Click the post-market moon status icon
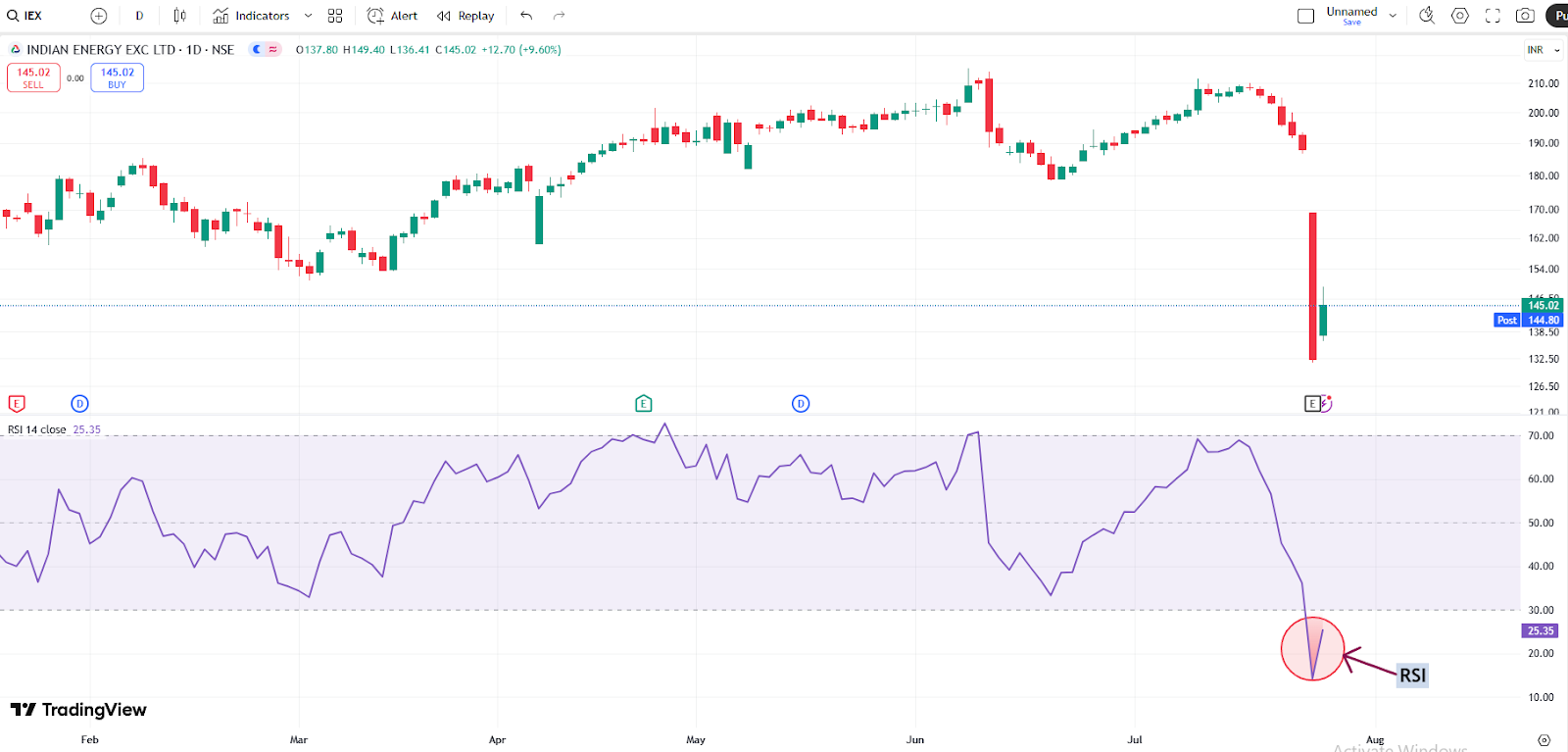Image resolution: width=1568 pixels, height=752 pixels. [257, 49]
